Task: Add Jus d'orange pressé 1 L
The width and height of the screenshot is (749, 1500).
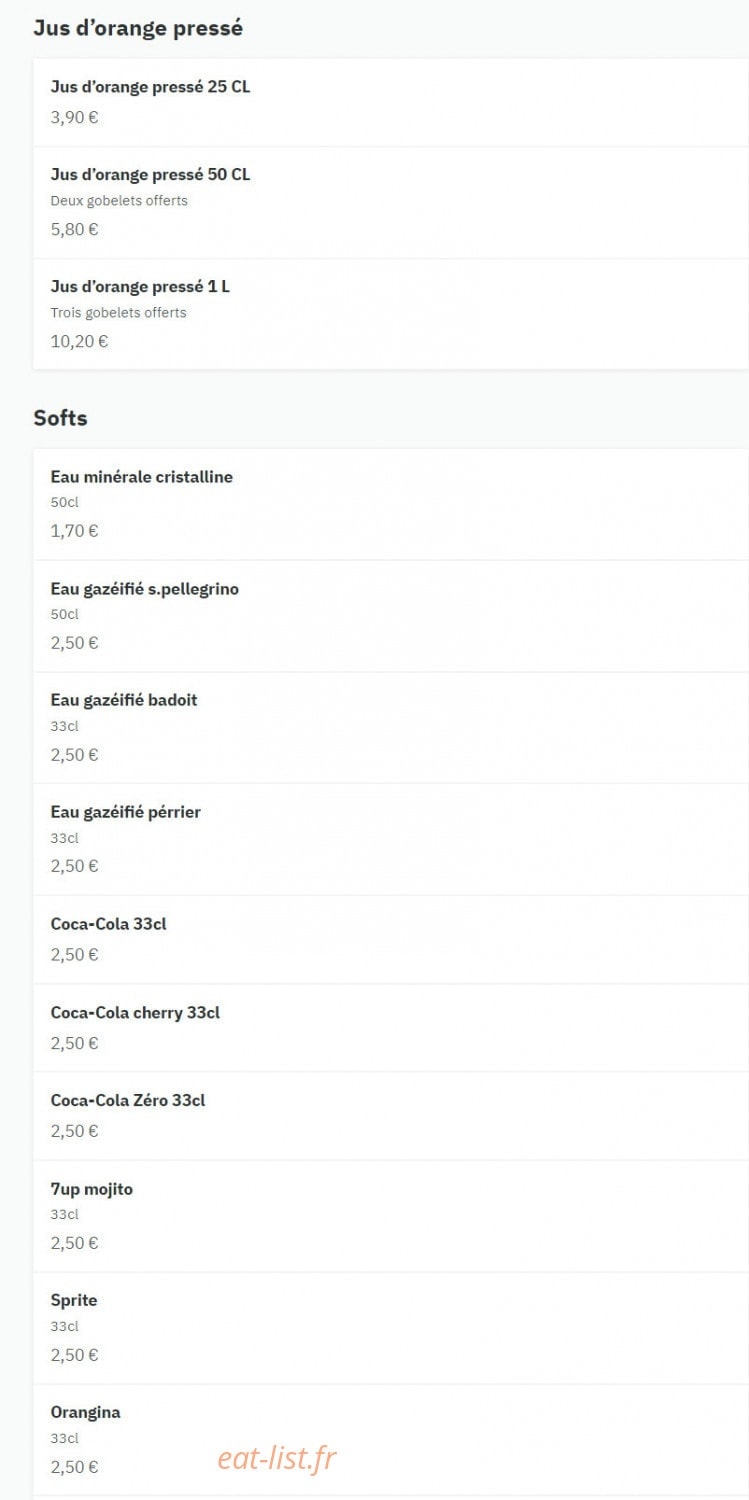Action: click(x=391, y=314)
